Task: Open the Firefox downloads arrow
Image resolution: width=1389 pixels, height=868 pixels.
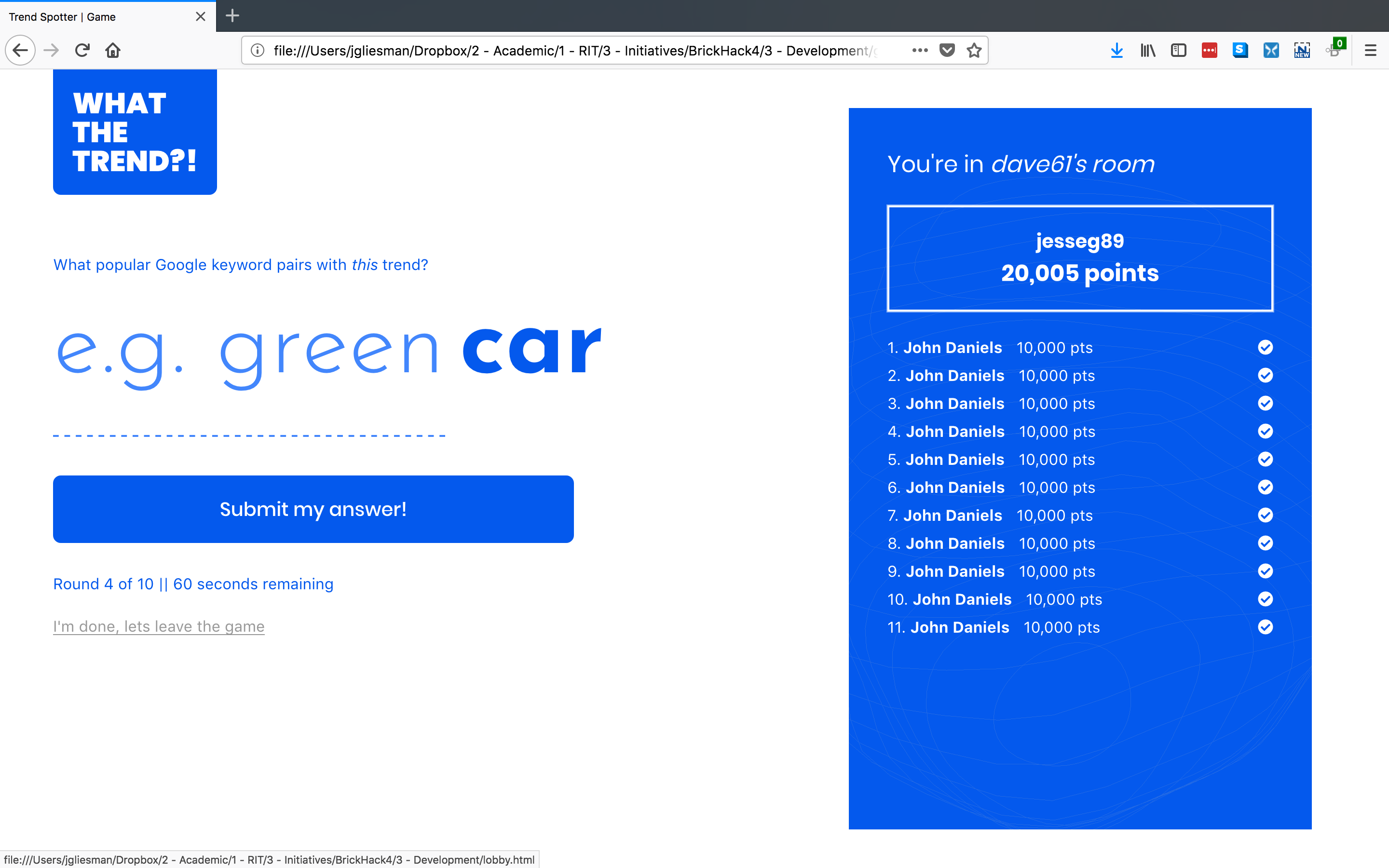Action: (x=1117, y=51)
